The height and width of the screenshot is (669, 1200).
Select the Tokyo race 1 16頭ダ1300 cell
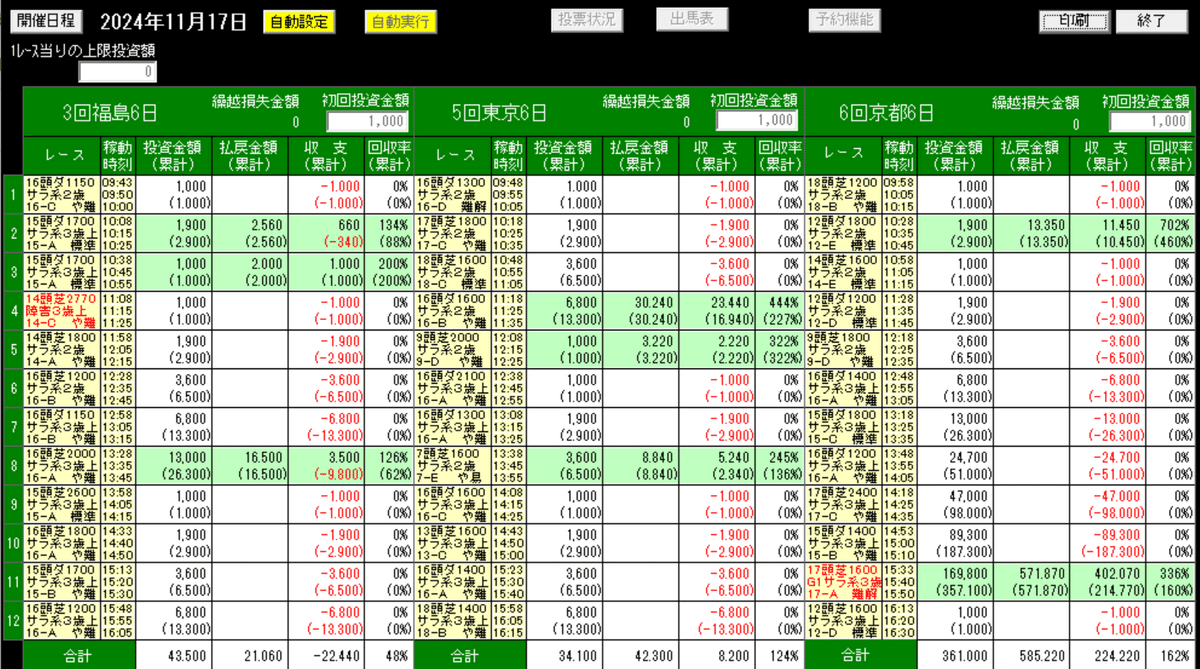tap(453, 195)
